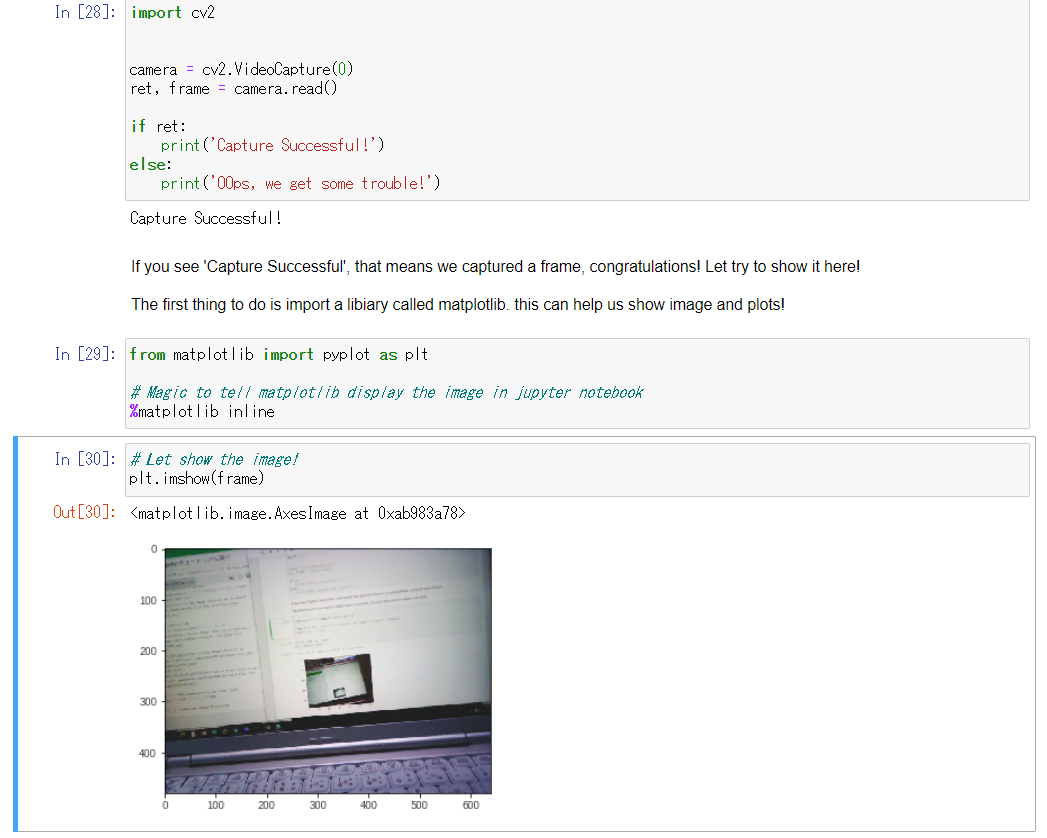Click the 'from matplotlib import pyplot as plt' line

point(279,355)
